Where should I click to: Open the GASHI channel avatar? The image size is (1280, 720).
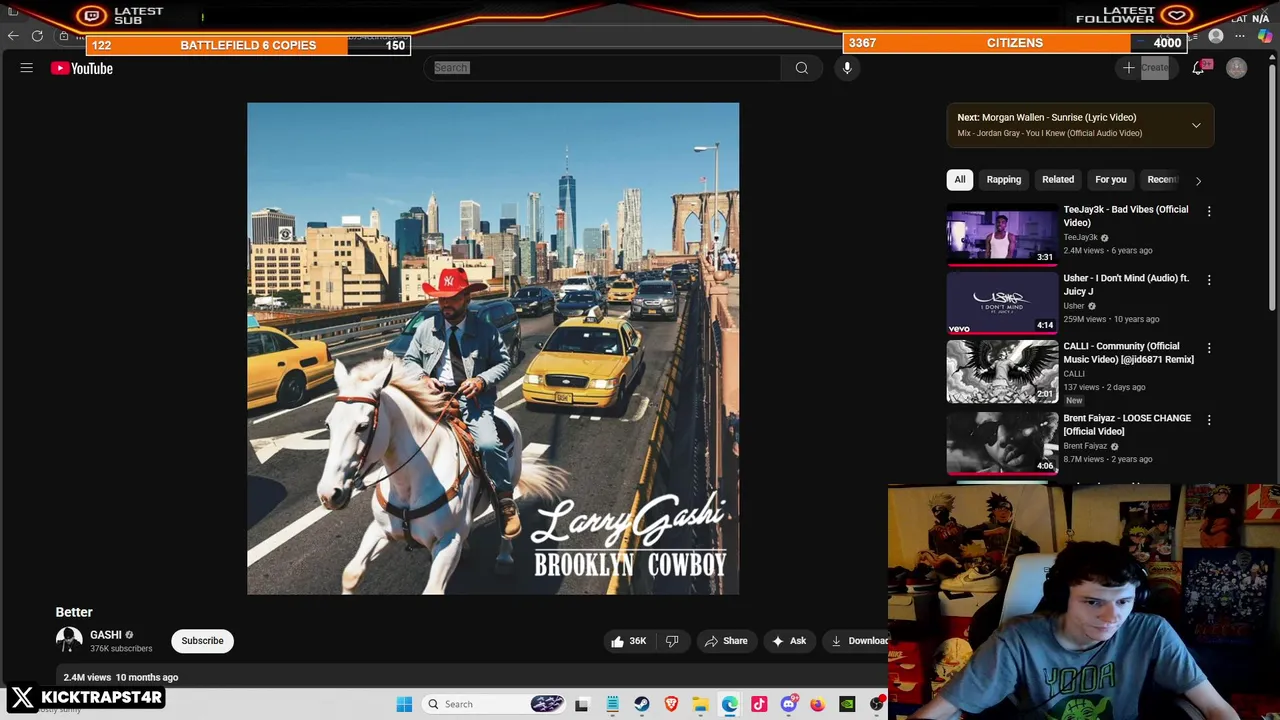pyautogui.click(x=69, y=641)
